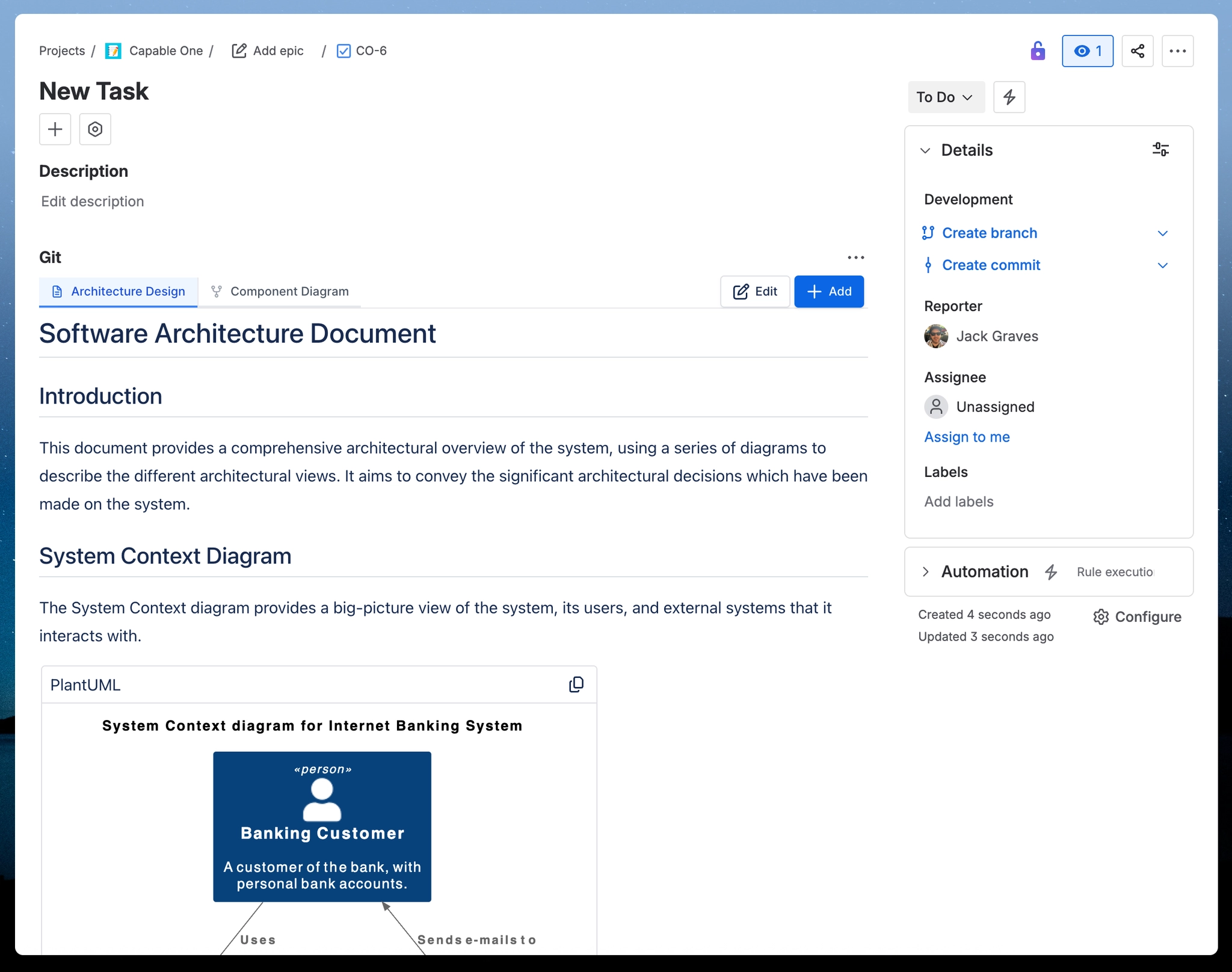Click the Updated 3 seconds ago text
This screenshot has width=1232, height=972.
pos(986,637)
